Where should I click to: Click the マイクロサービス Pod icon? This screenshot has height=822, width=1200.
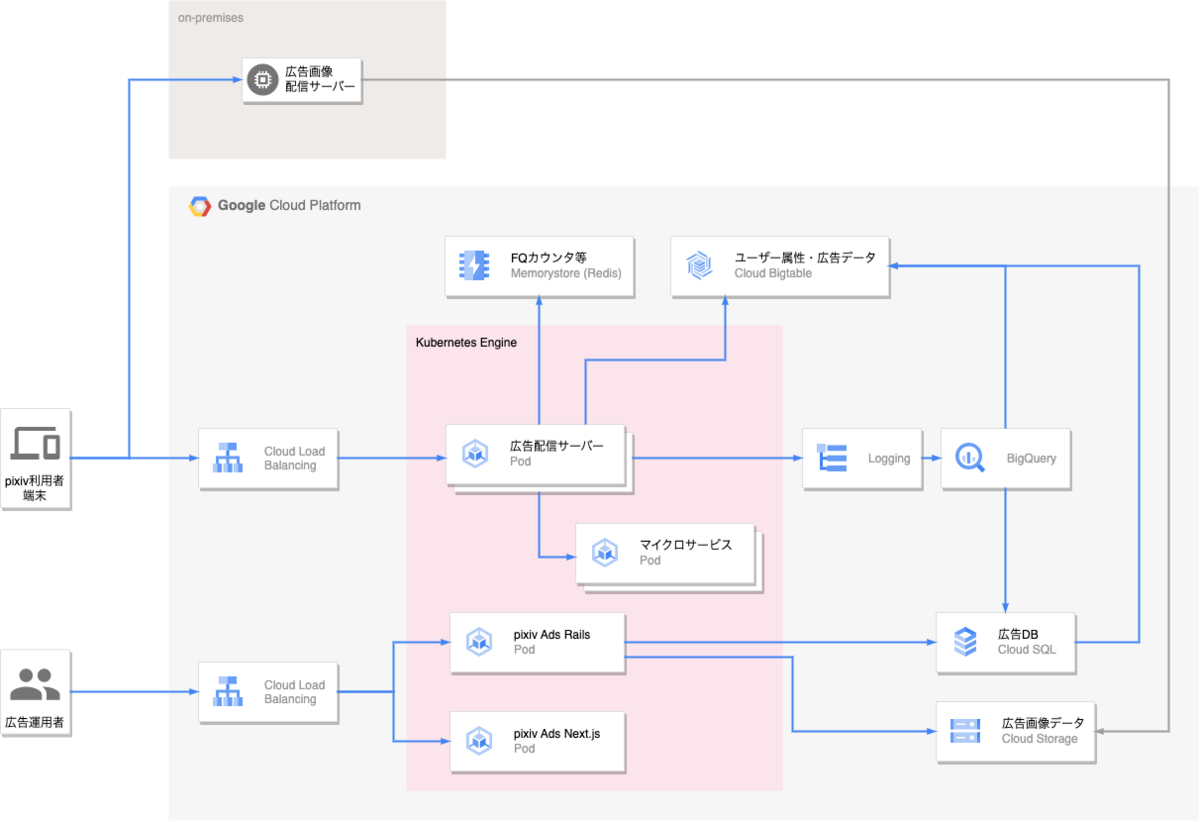pyautogui.click(x=605, y=552)
